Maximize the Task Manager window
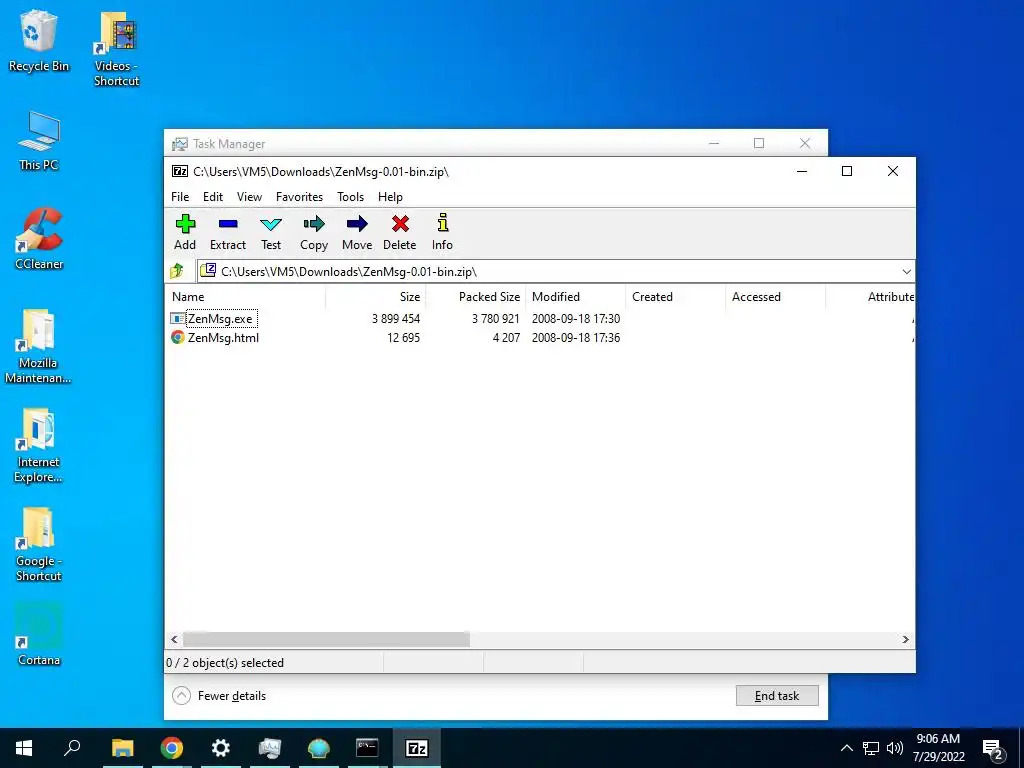The height and width of the screenshot is (768, 1024). tap(759, 143)
